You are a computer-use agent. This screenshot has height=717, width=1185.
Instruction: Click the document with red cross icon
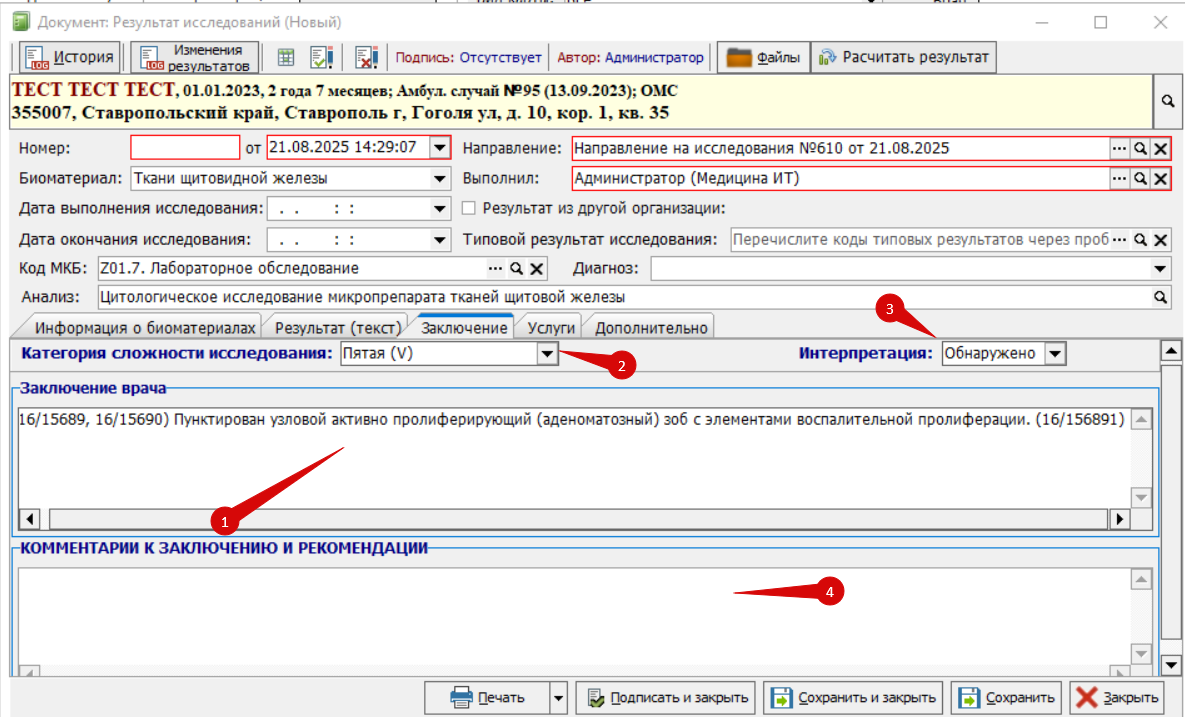[x=367, y=57]
